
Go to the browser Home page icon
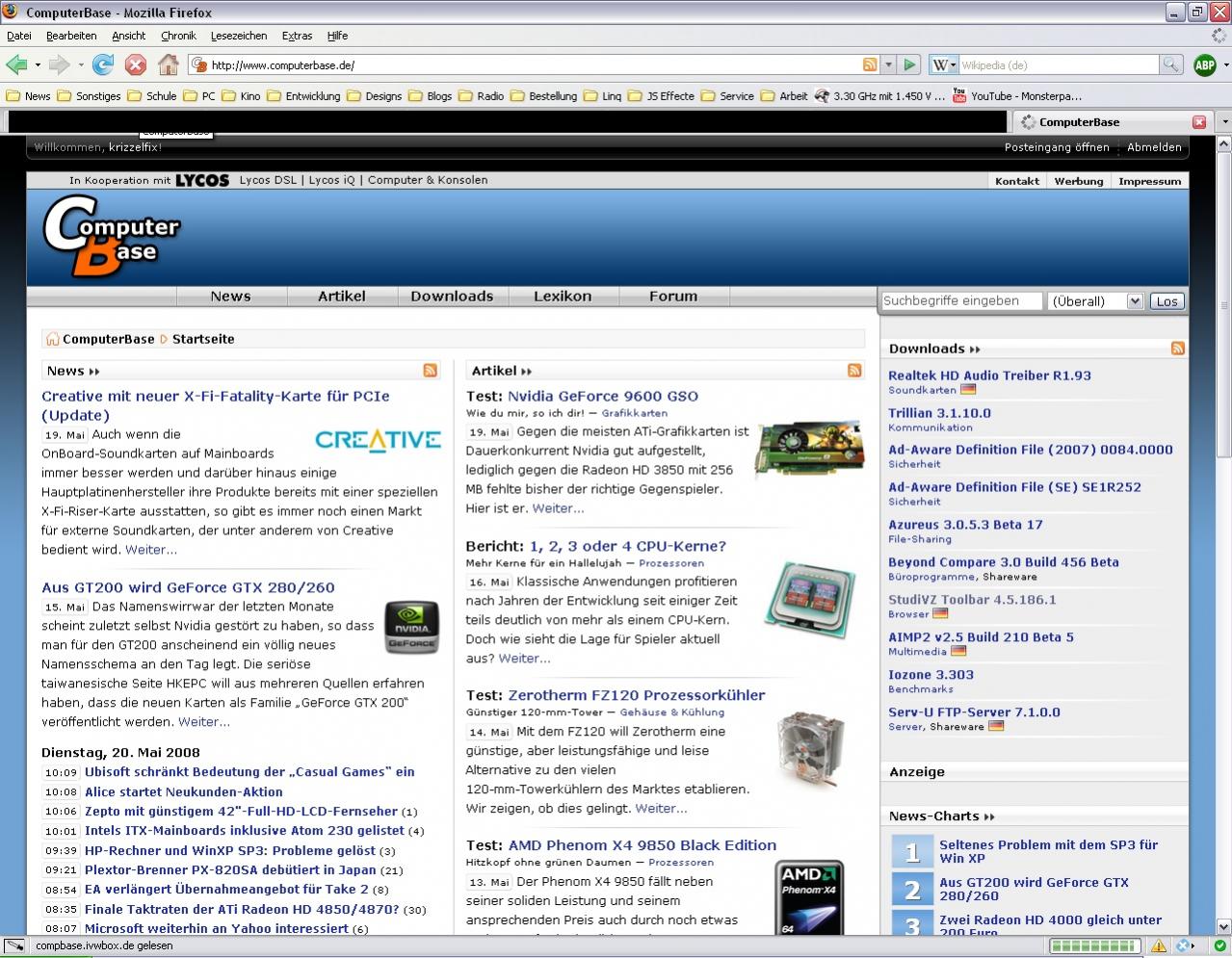tap(169, 65)
